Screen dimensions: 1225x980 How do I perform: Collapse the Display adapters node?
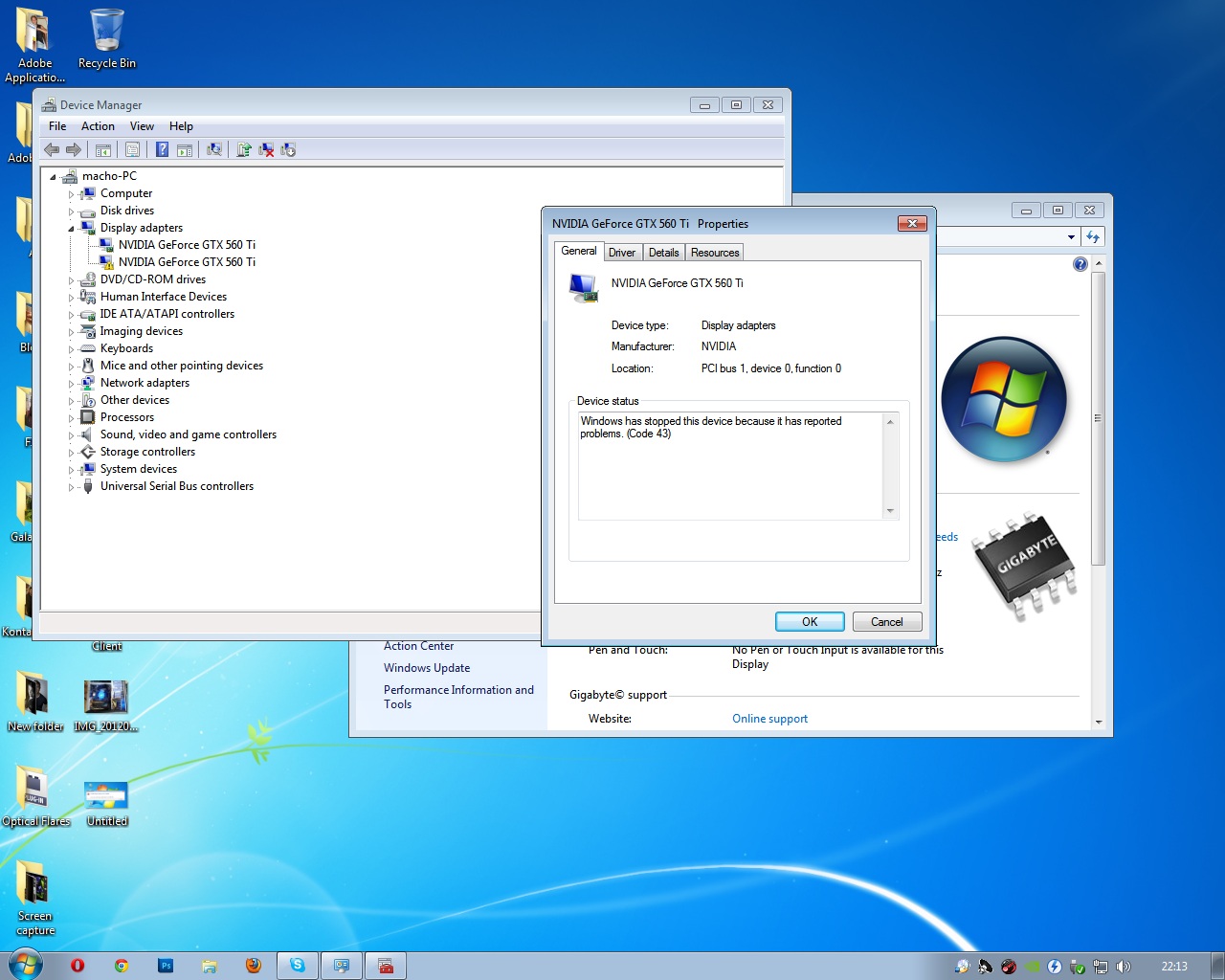[71, 229]
